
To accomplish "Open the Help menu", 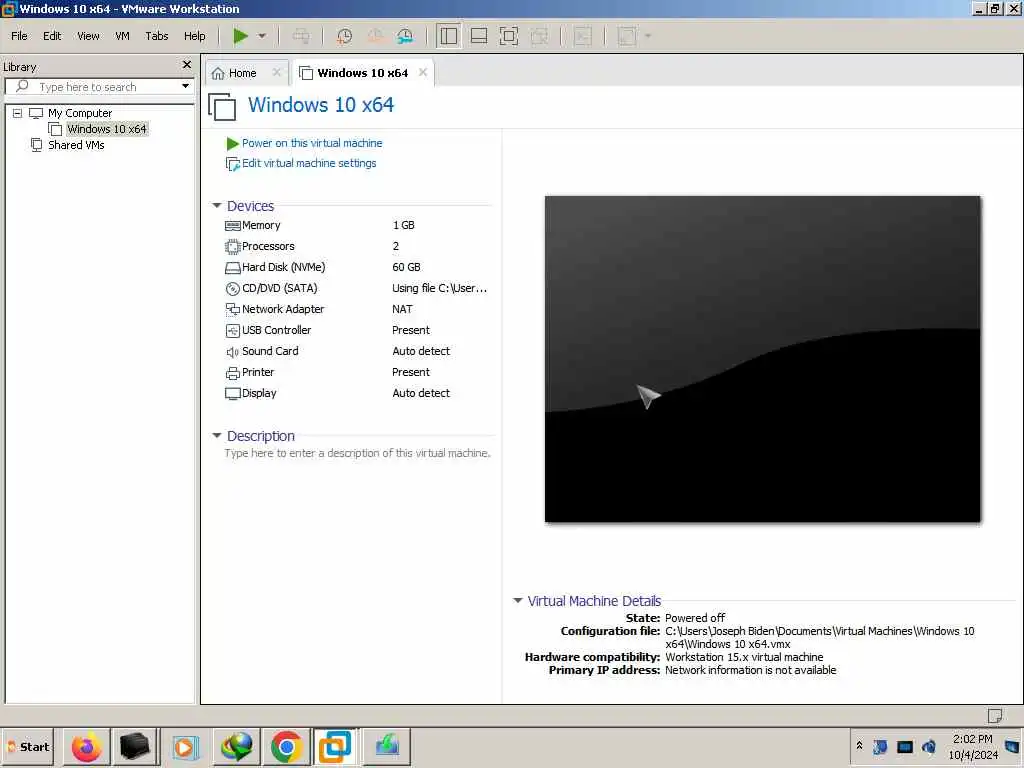I will tap(195, 36).
